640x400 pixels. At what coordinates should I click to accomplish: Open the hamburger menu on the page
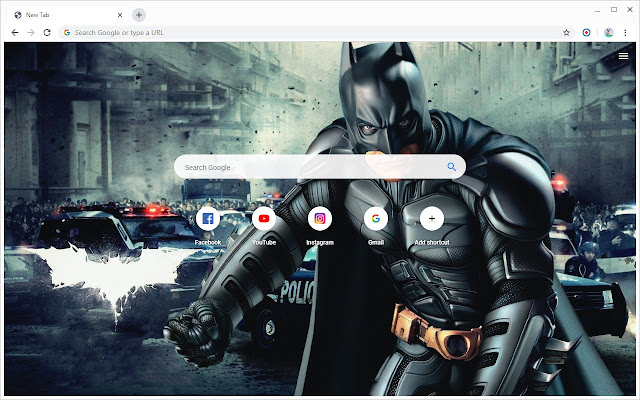[x=623, y=56]
